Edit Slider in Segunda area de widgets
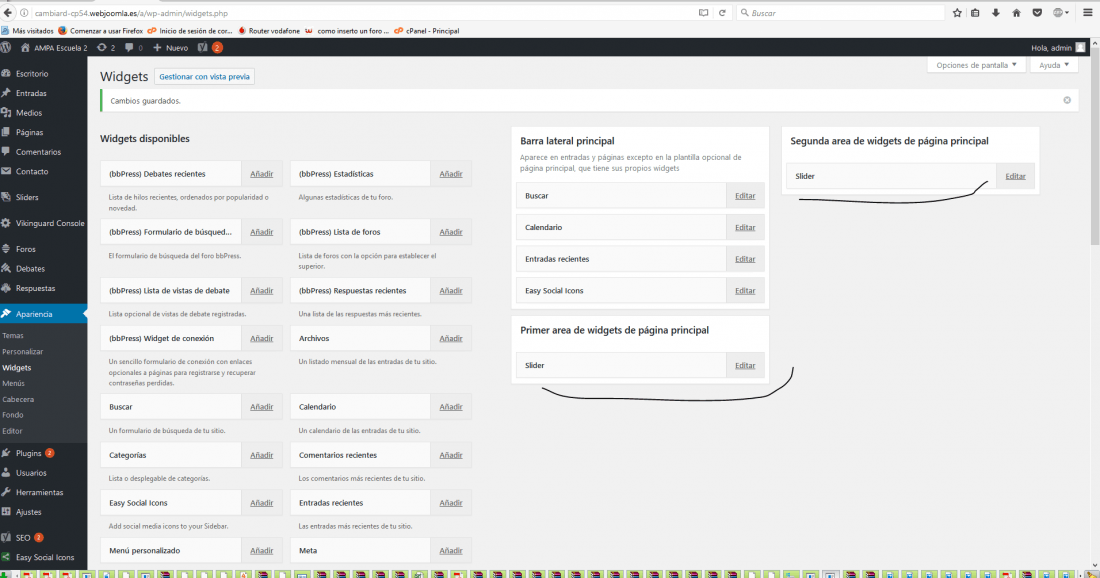This screenshot has width=1100, height=578. click(x=1015, y=176)
